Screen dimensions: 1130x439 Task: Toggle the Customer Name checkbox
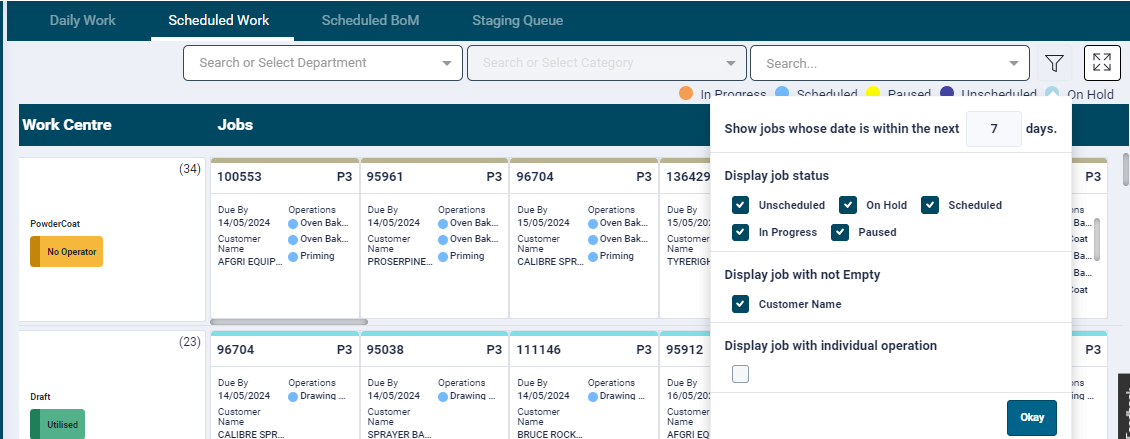click(x=740, y=304)
